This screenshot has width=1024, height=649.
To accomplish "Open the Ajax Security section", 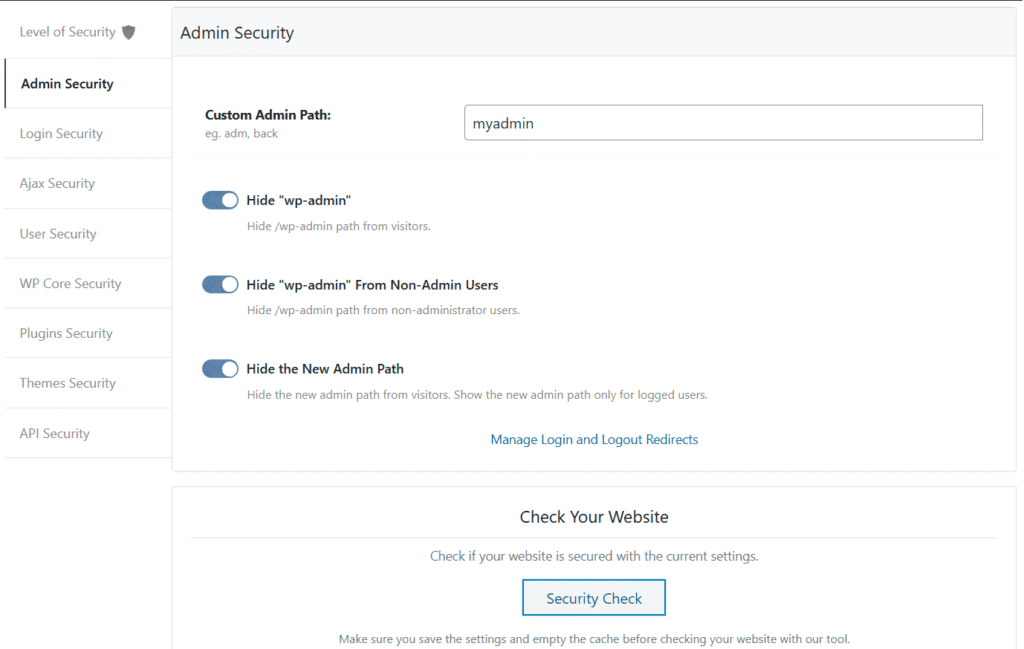I will (57, 184).
